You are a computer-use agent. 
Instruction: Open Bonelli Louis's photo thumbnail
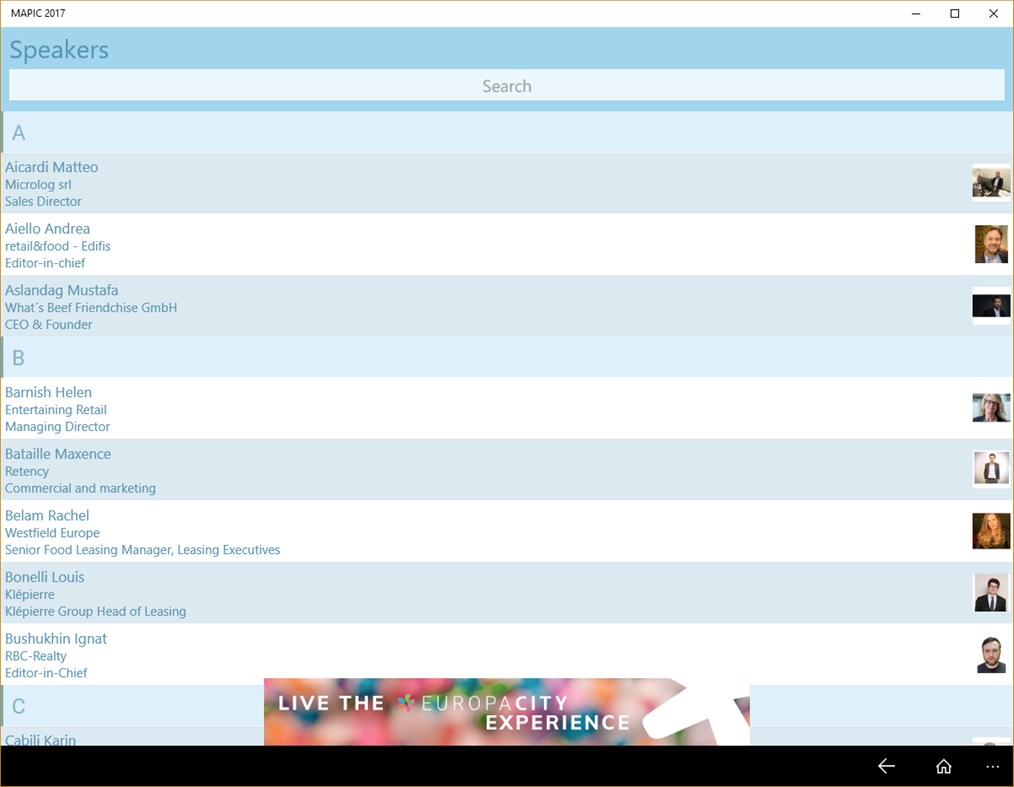991,592
